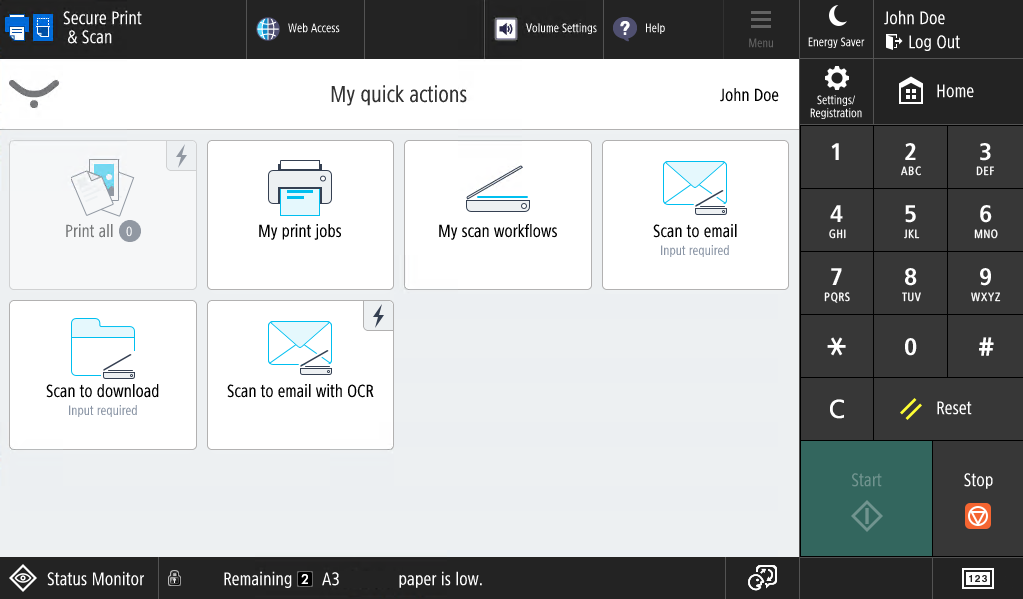Open Status Monitor
This screenshot has width=1023, height=599.
pyautogui.click(x=78, y=578)
